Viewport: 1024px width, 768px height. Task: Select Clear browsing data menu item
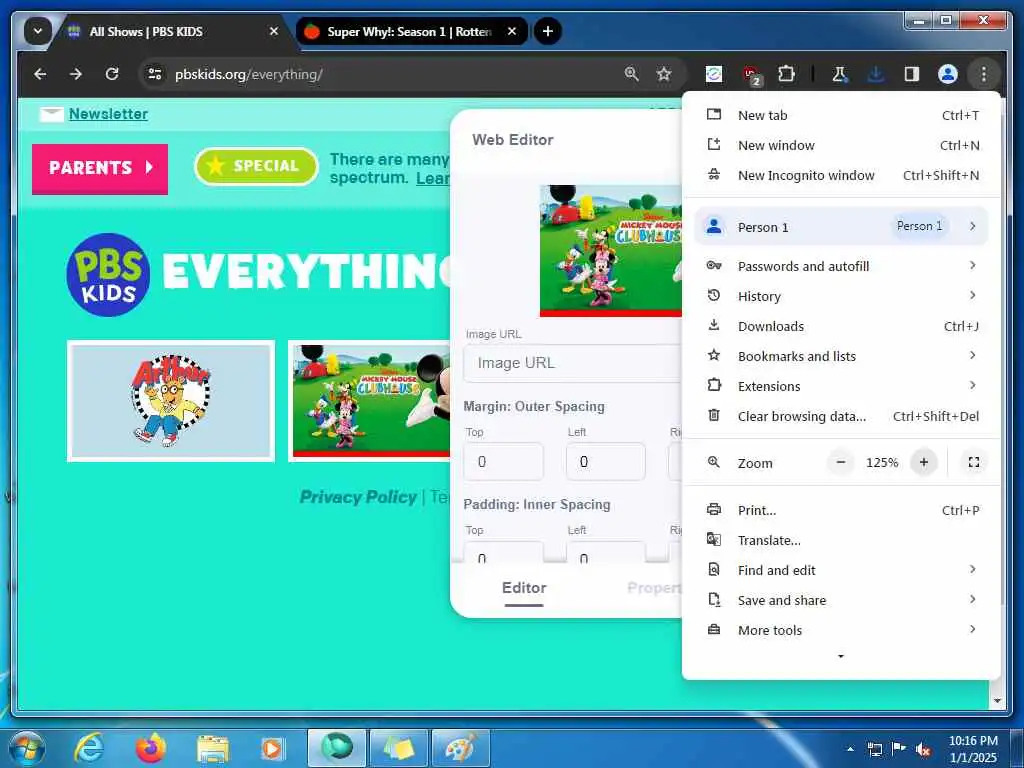841,416
